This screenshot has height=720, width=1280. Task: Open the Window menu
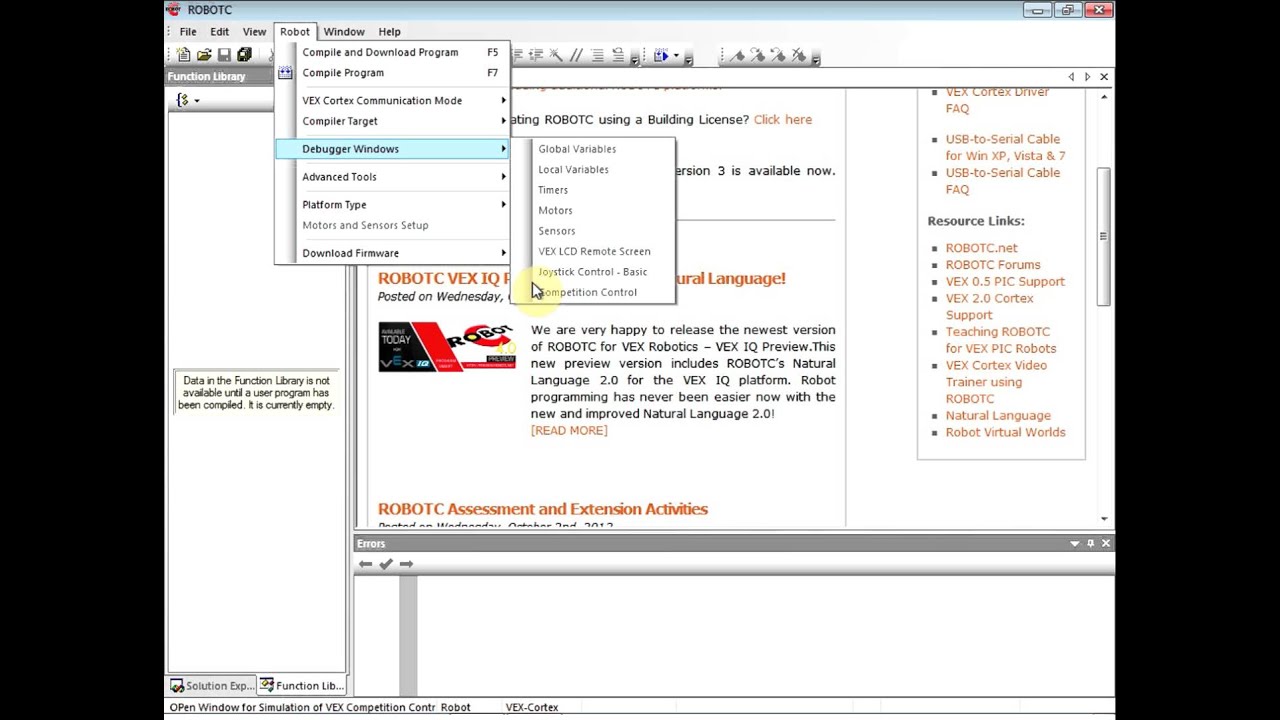point(344,32)
